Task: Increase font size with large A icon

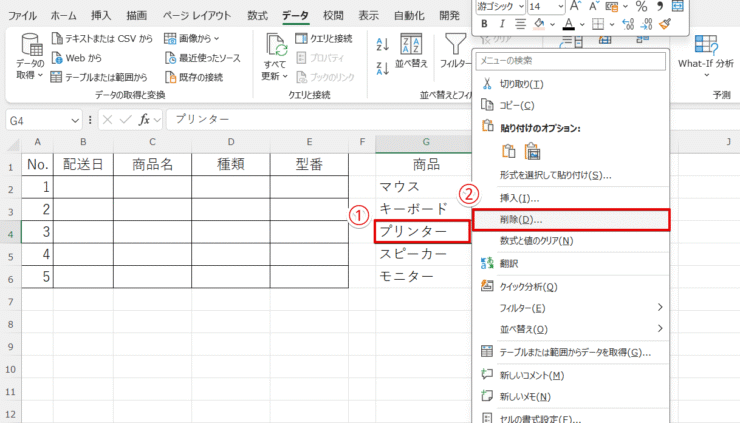Action: point(575,6)
